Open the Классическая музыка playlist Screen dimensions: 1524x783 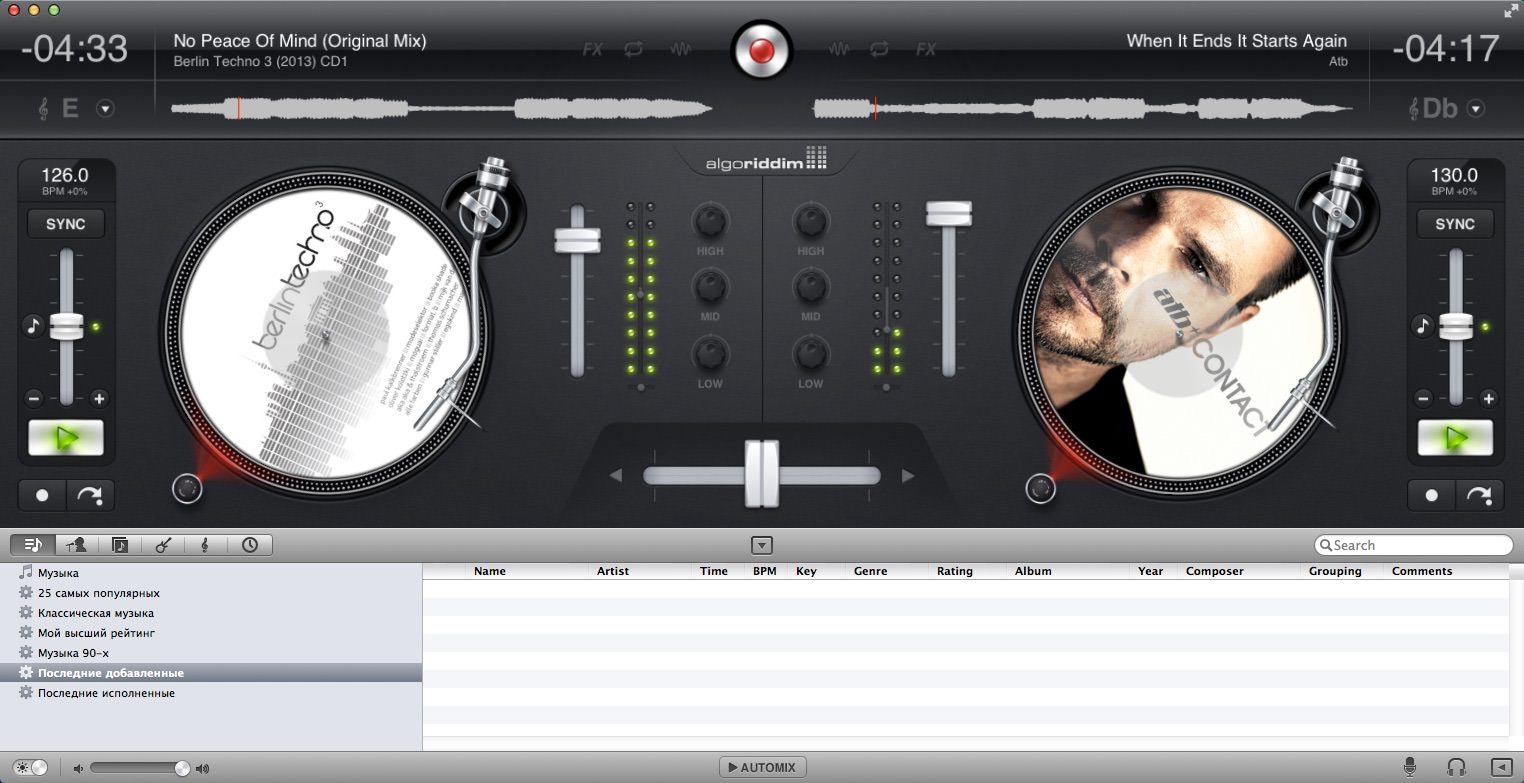(x=96, y=613)
